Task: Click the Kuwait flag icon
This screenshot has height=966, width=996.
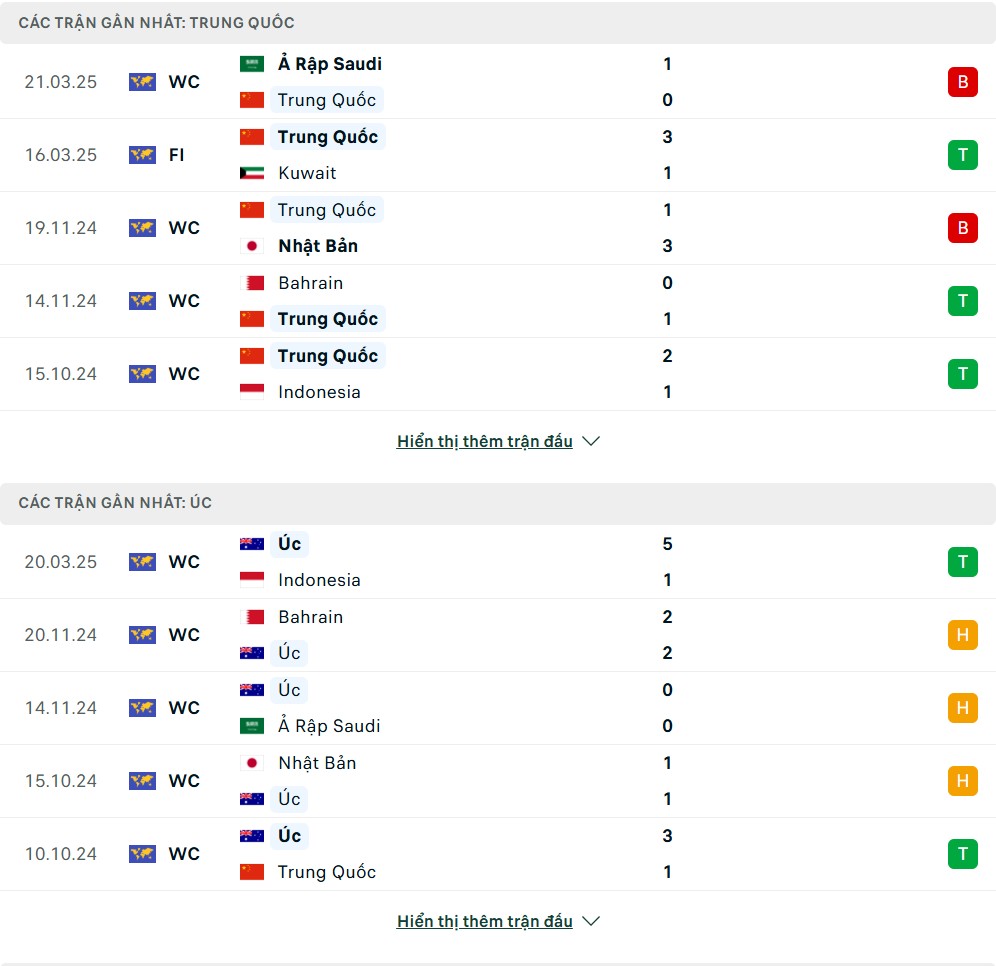Action: click(252, 173)
